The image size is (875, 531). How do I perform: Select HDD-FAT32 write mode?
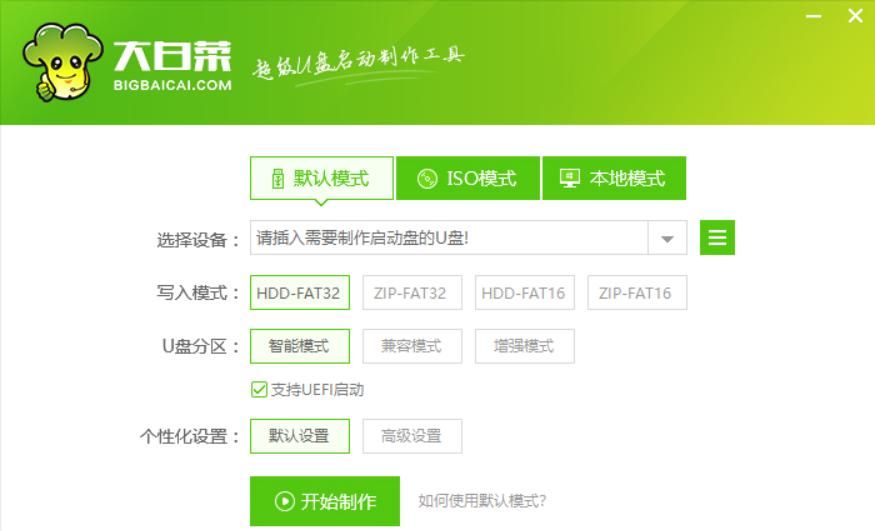(300, 292)
